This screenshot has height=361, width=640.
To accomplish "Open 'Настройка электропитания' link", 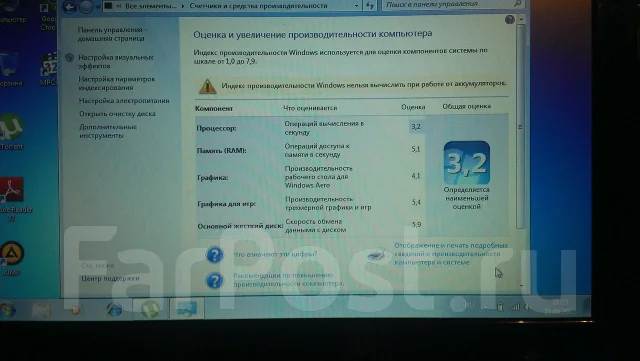I will coord(124,100).
